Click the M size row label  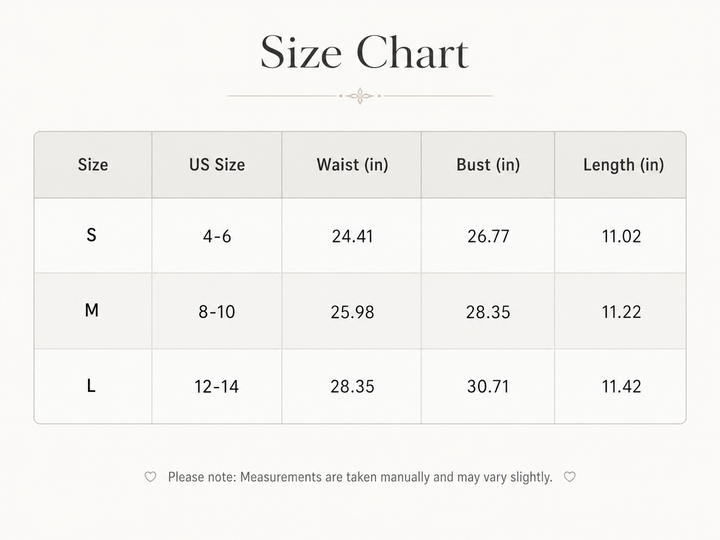pyautogui.click(x=91, y=310)
